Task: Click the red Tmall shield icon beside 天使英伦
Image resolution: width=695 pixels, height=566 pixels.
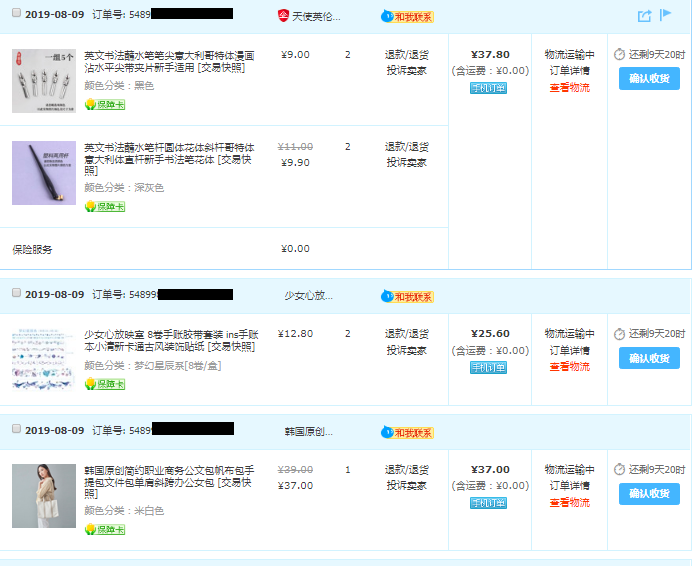Action: tap(283, 15)
